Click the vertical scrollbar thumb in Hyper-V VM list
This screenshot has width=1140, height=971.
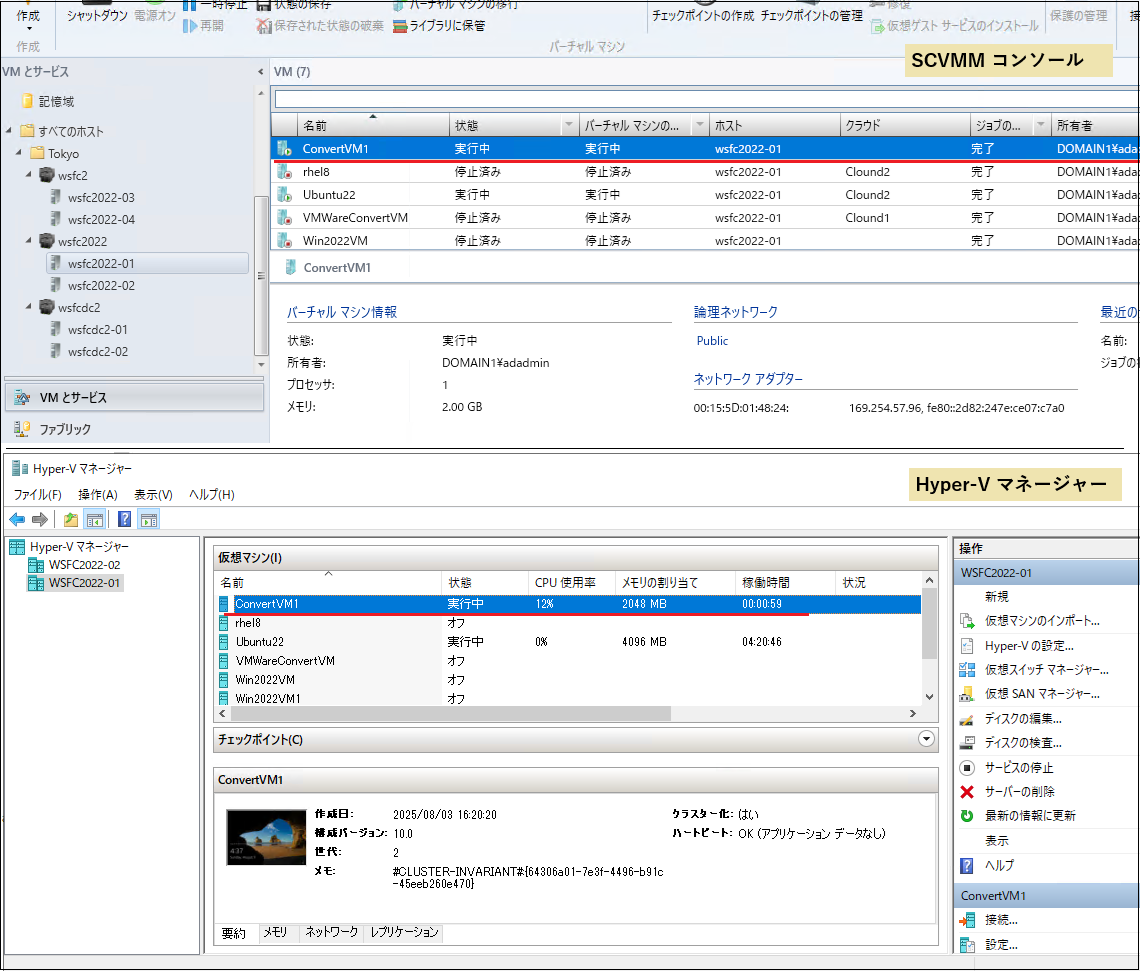point(928,624)
